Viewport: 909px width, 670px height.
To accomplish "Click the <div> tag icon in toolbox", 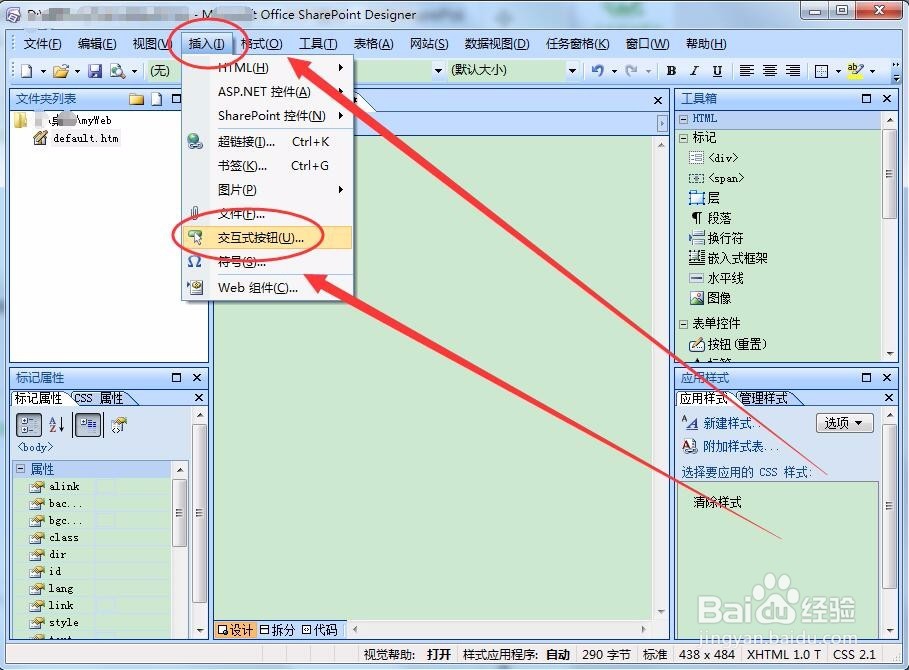I will 696,158.
